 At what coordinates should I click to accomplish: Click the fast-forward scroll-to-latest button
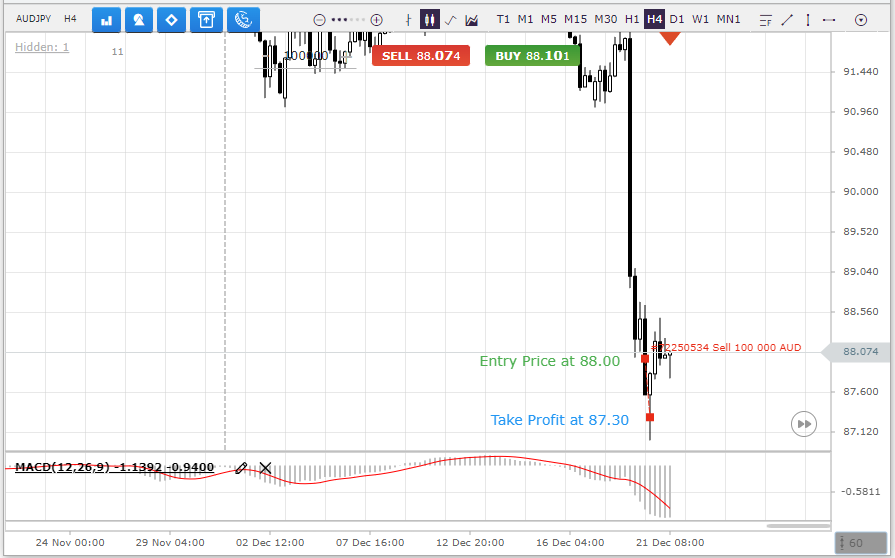[804, 424]
